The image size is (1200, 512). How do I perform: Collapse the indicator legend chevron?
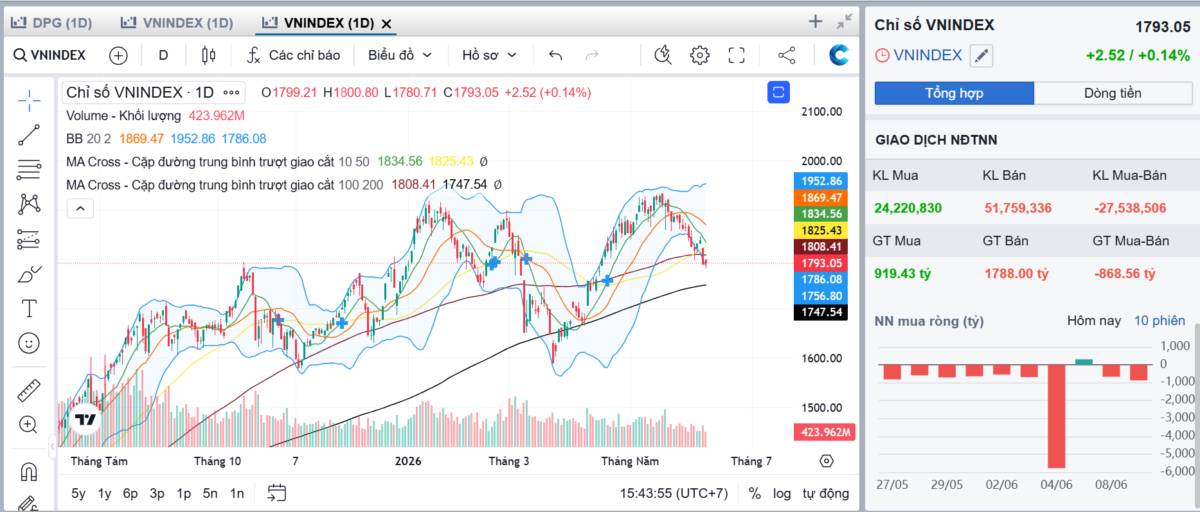click(x=80, y=208)
